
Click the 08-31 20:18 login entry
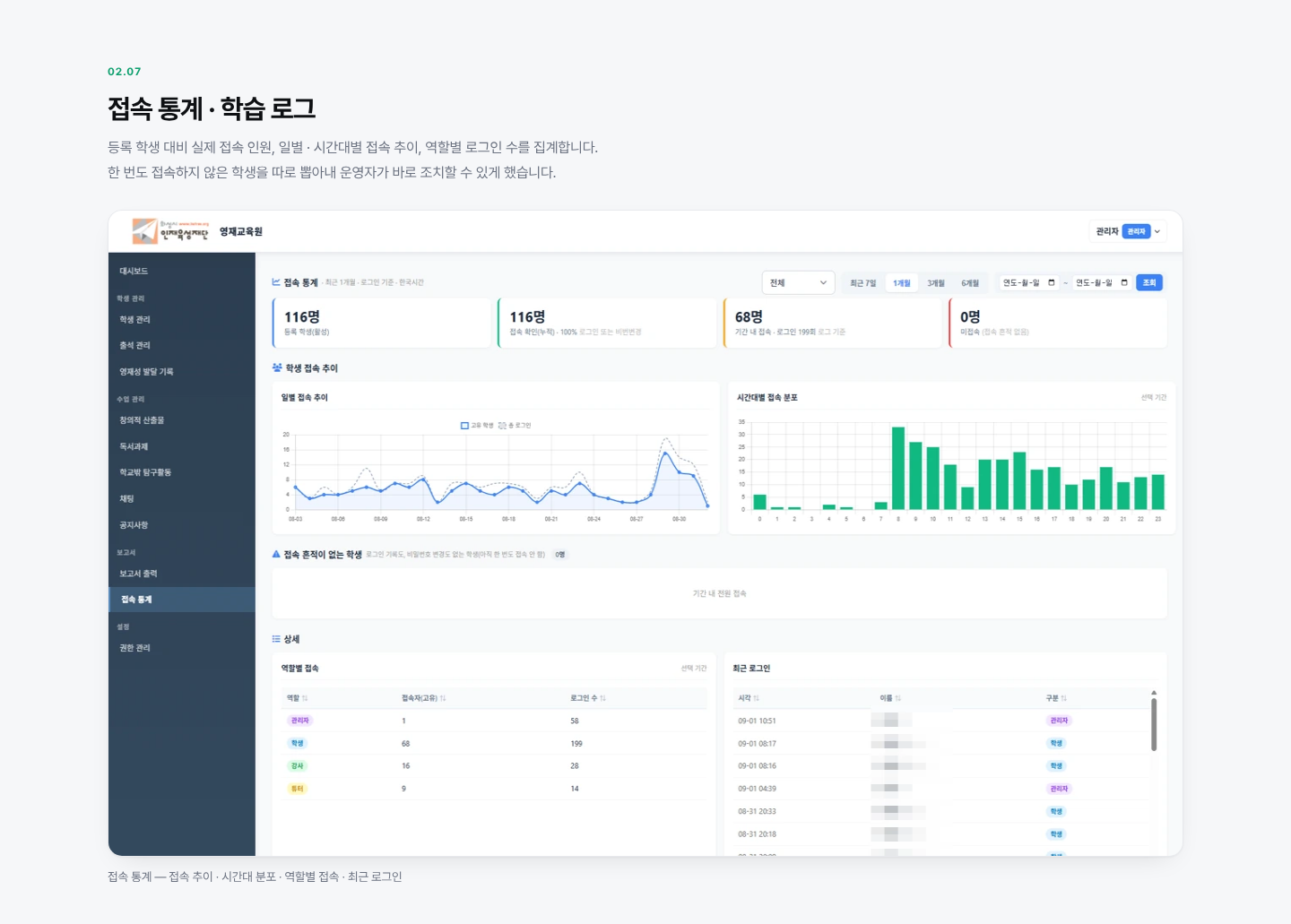(x=758, y=834)
